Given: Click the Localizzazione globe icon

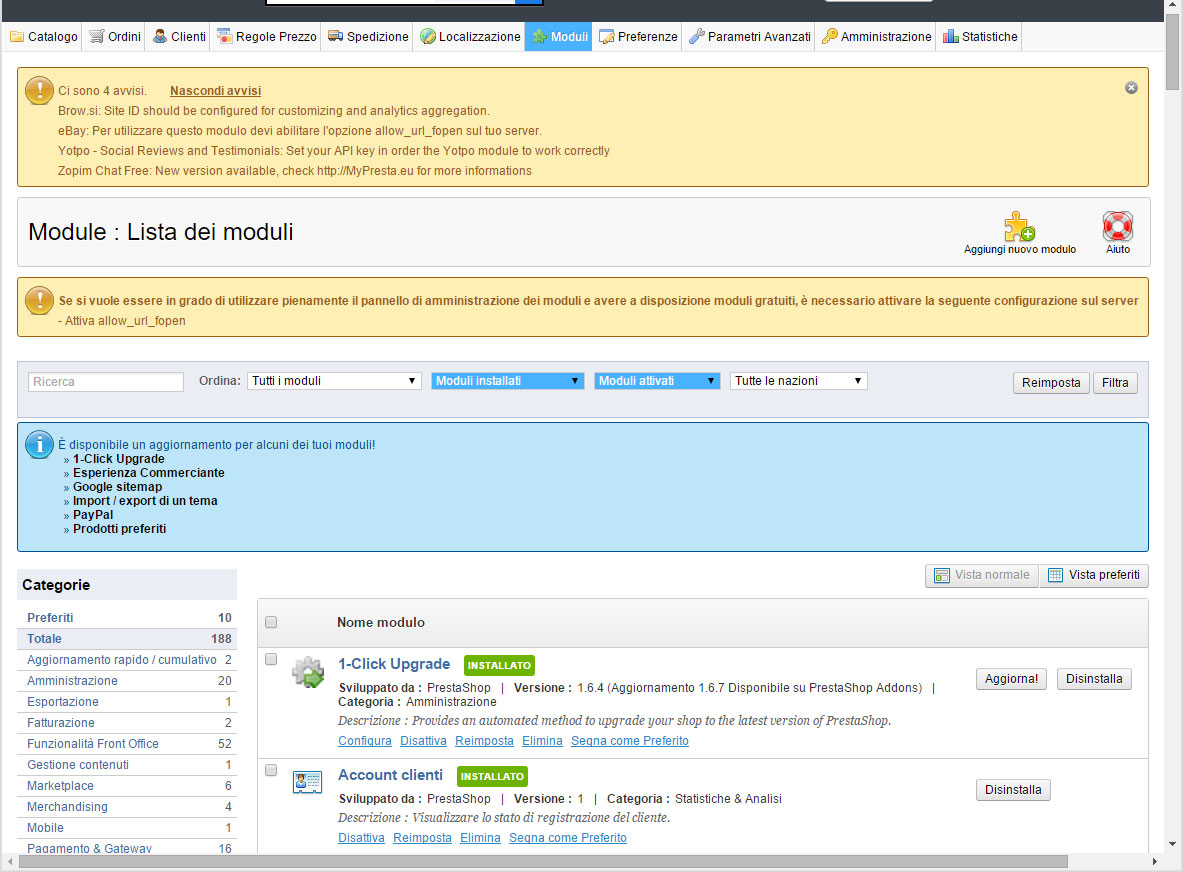Looking at the screenshot, I should coord(428,37).
